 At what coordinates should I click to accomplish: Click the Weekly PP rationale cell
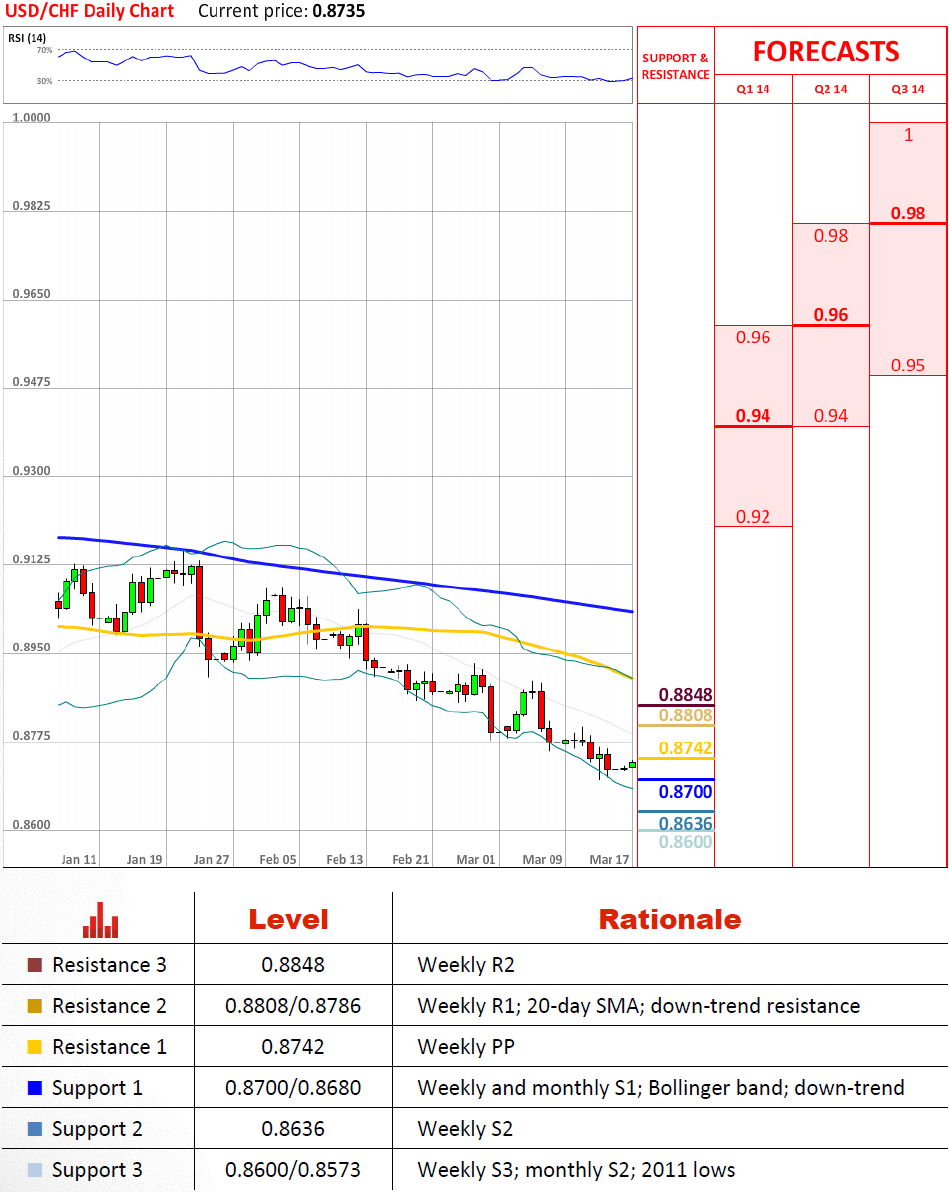(466, 1047)
